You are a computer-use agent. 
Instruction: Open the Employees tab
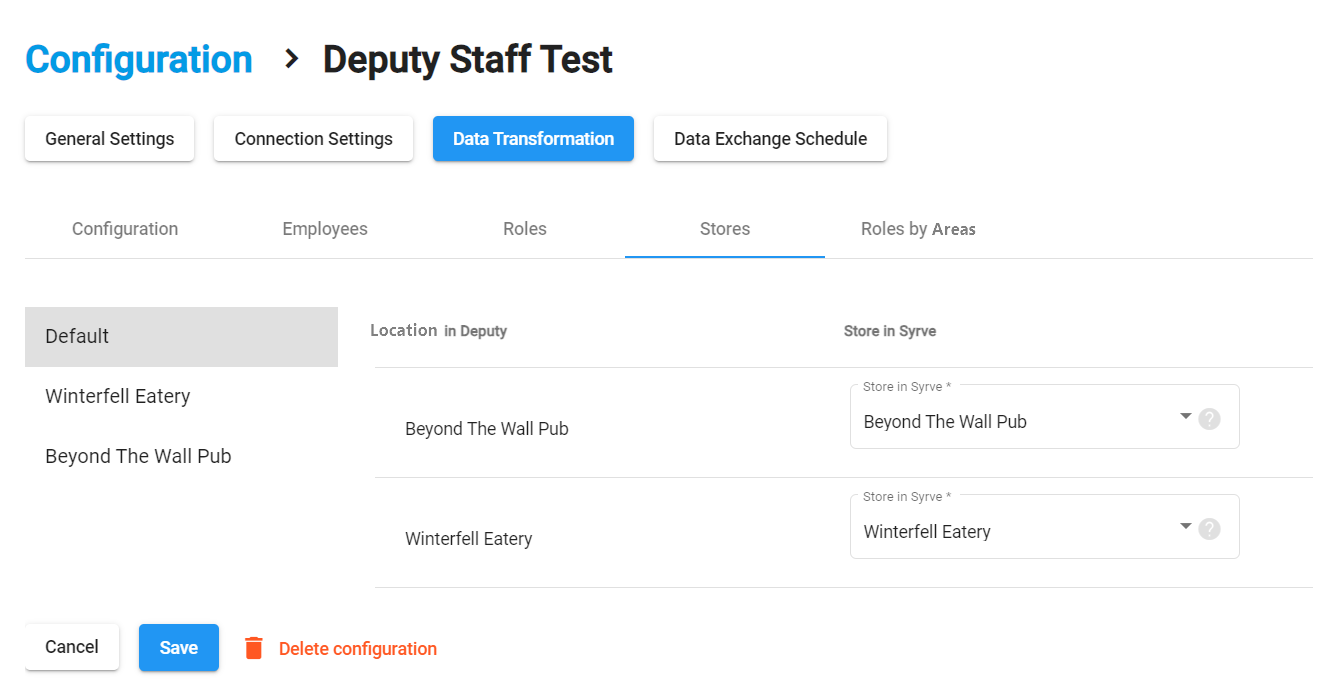tap(325, 229)
